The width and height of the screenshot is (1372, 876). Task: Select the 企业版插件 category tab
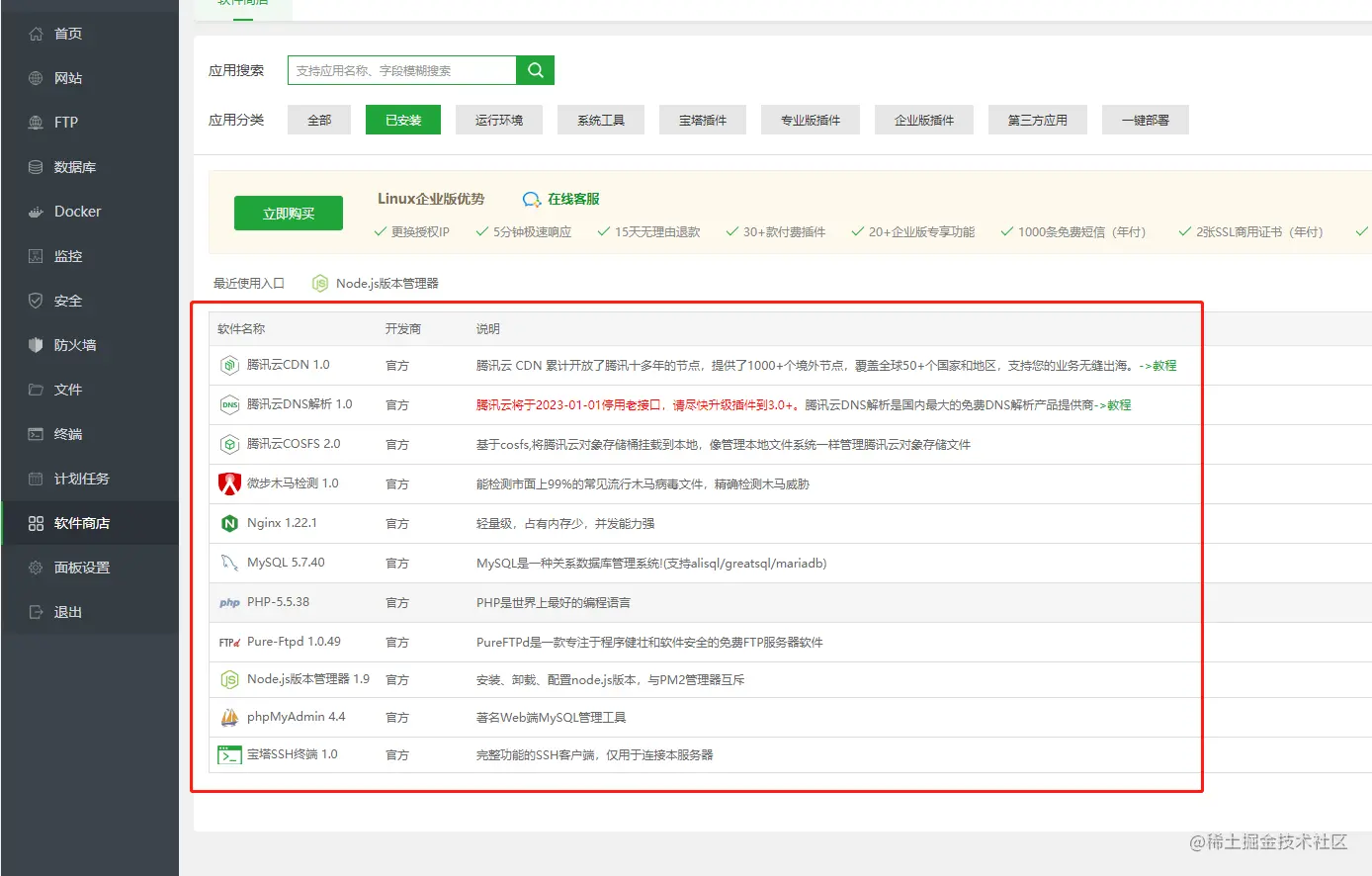[x=924, y=120]
